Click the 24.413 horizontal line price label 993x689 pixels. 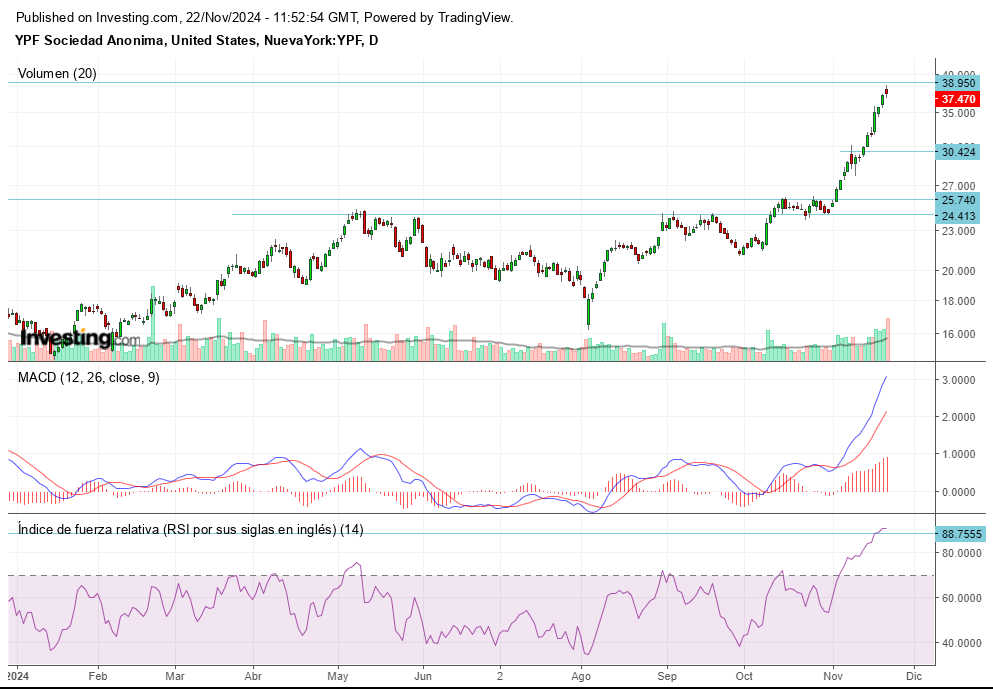[958, 216]
